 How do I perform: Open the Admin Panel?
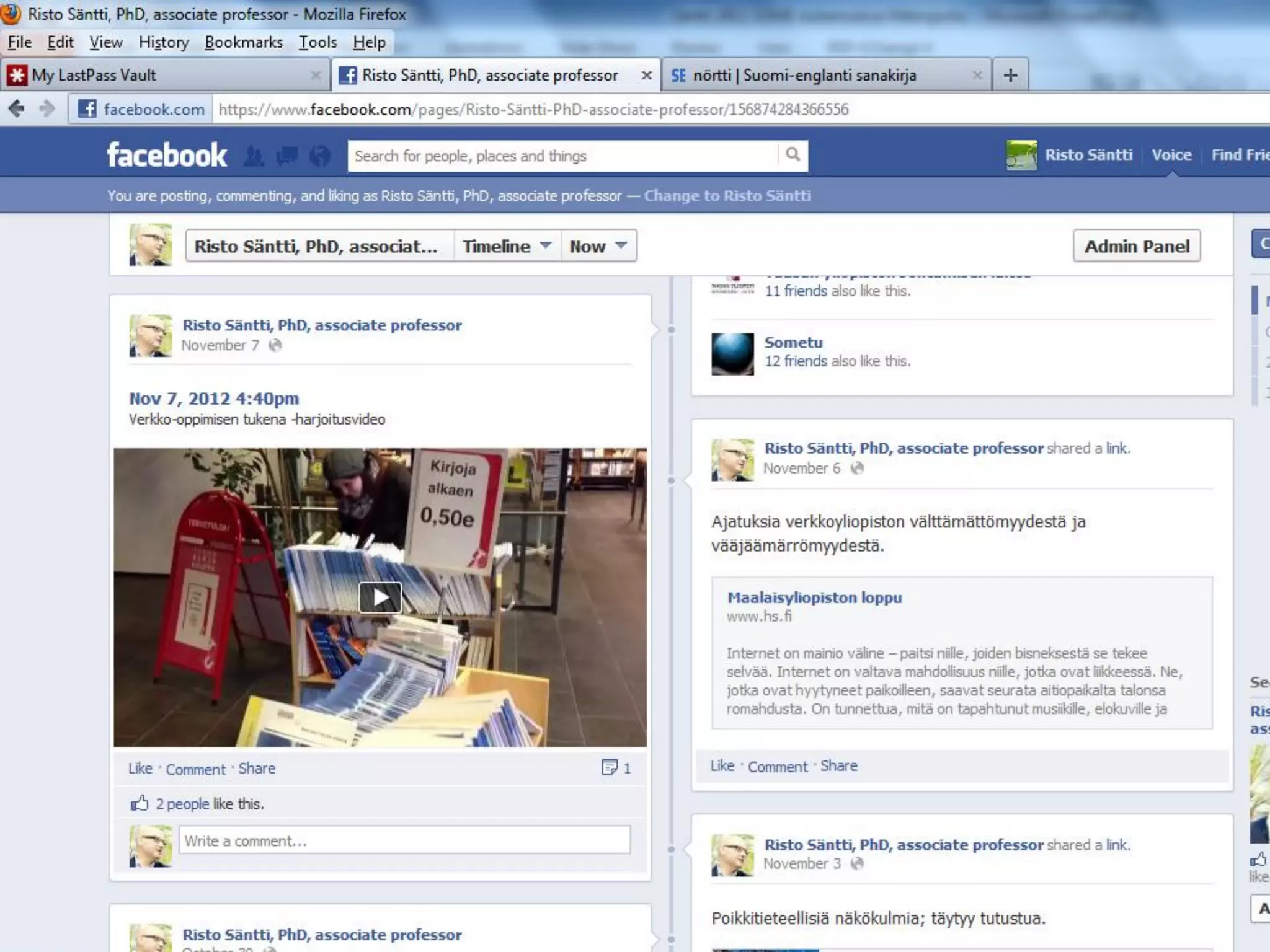tap(1137, 246)
